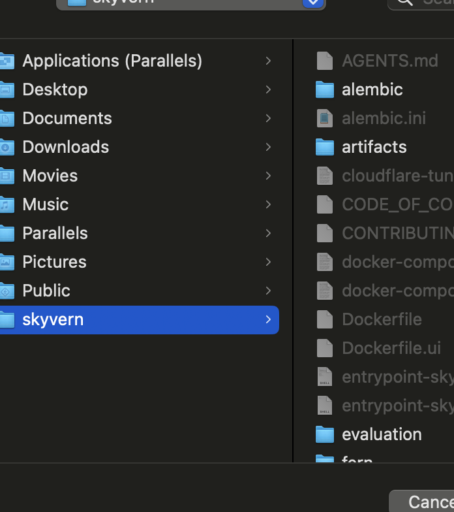Click the Music folder icon
The image size is (454, 512).
(x=7, y=205)
